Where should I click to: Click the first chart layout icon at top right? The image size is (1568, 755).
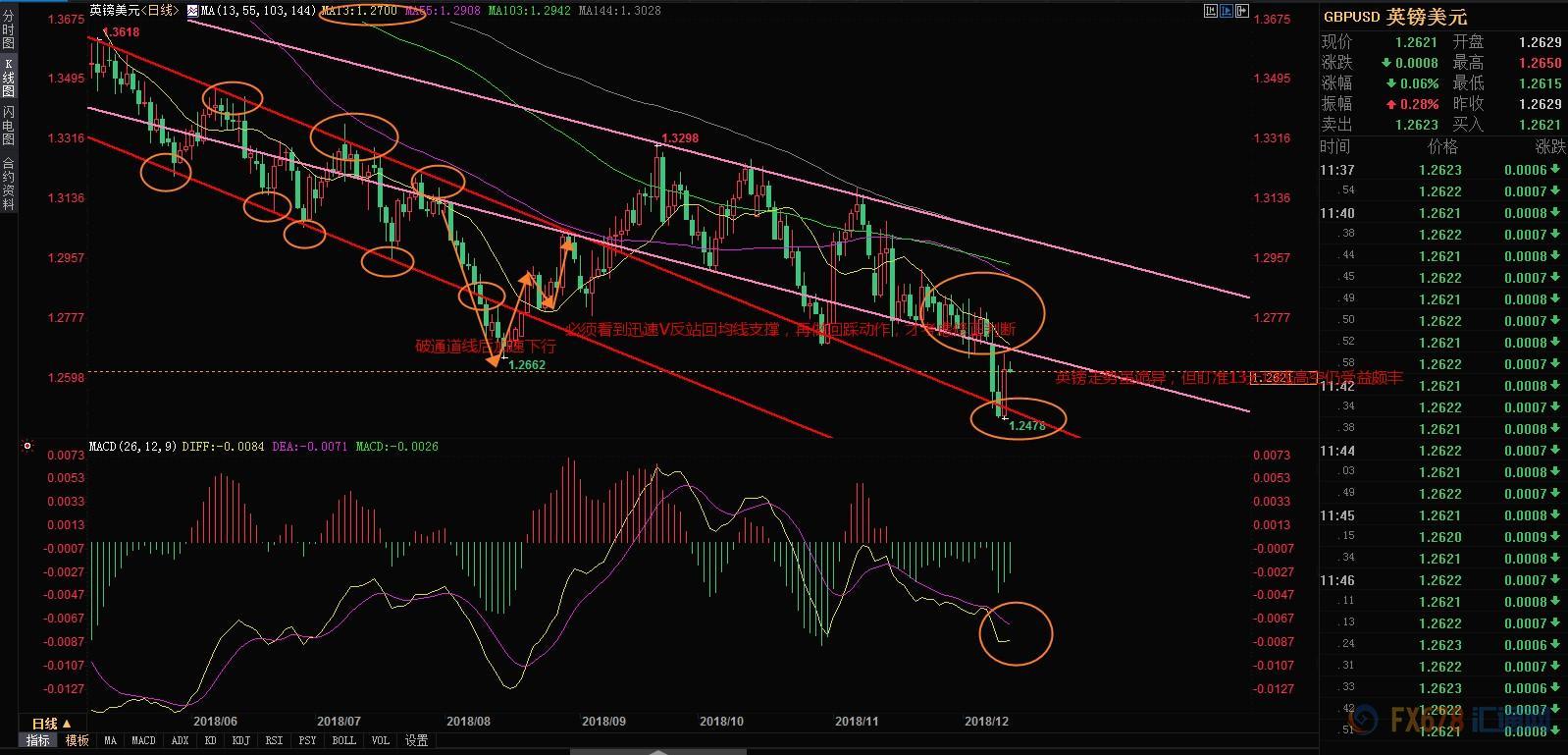(1211, 11)
